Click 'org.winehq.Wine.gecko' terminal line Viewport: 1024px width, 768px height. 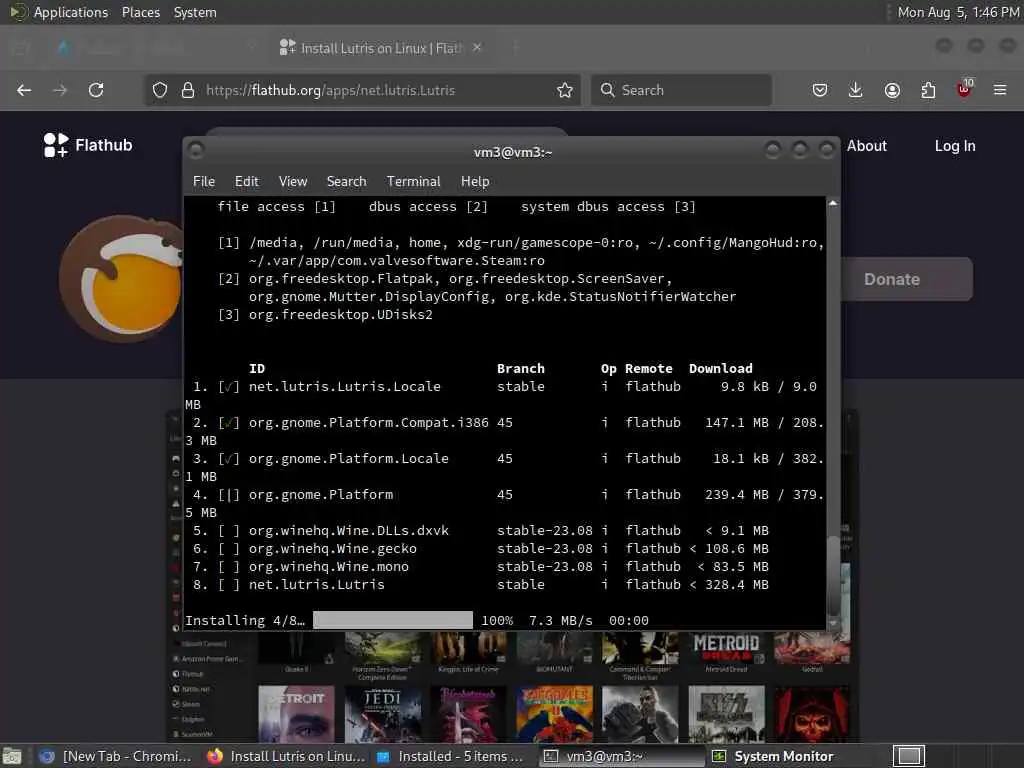click(332, 549)
